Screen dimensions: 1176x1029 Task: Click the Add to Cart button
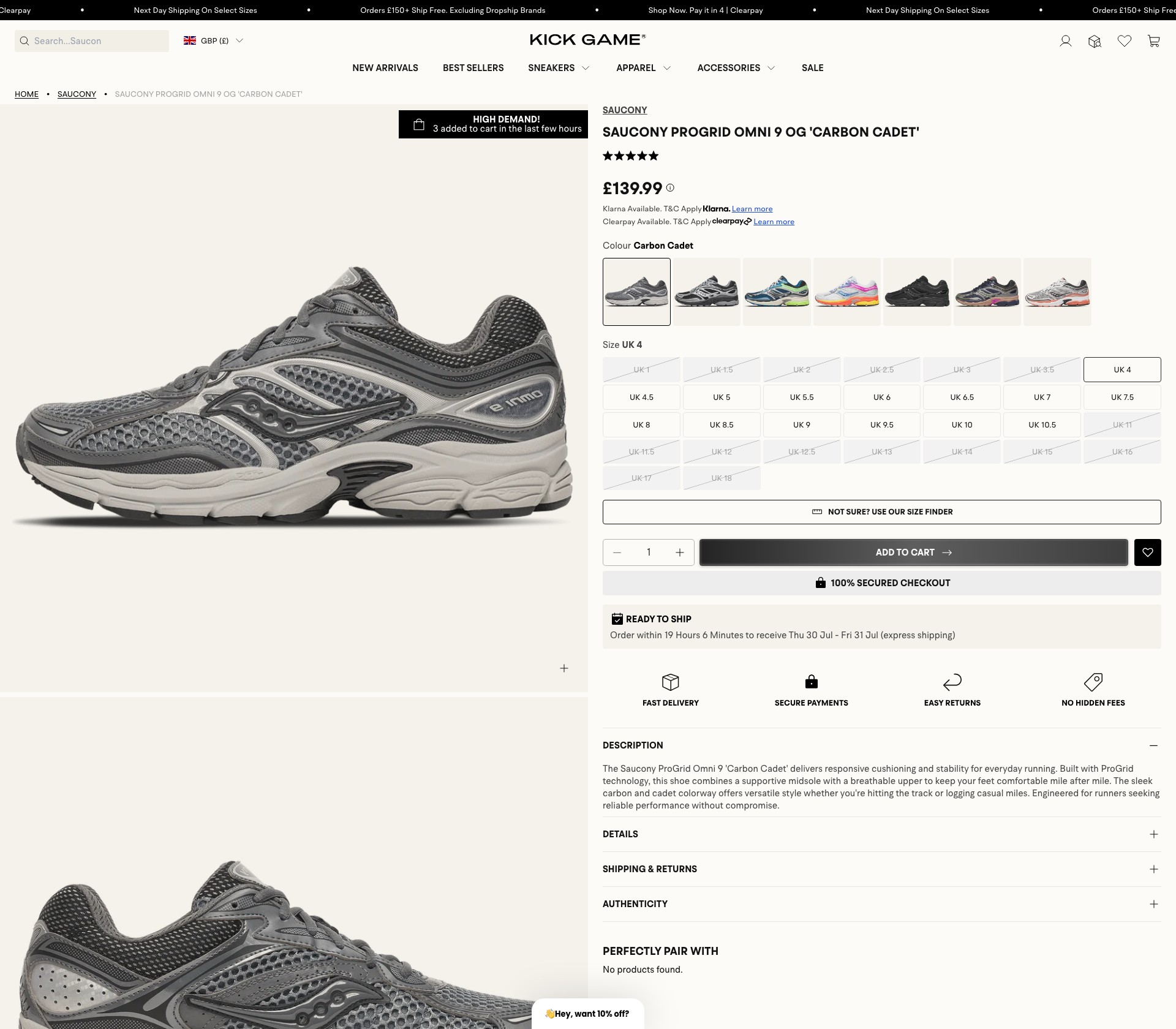click(x=914, y=552)
